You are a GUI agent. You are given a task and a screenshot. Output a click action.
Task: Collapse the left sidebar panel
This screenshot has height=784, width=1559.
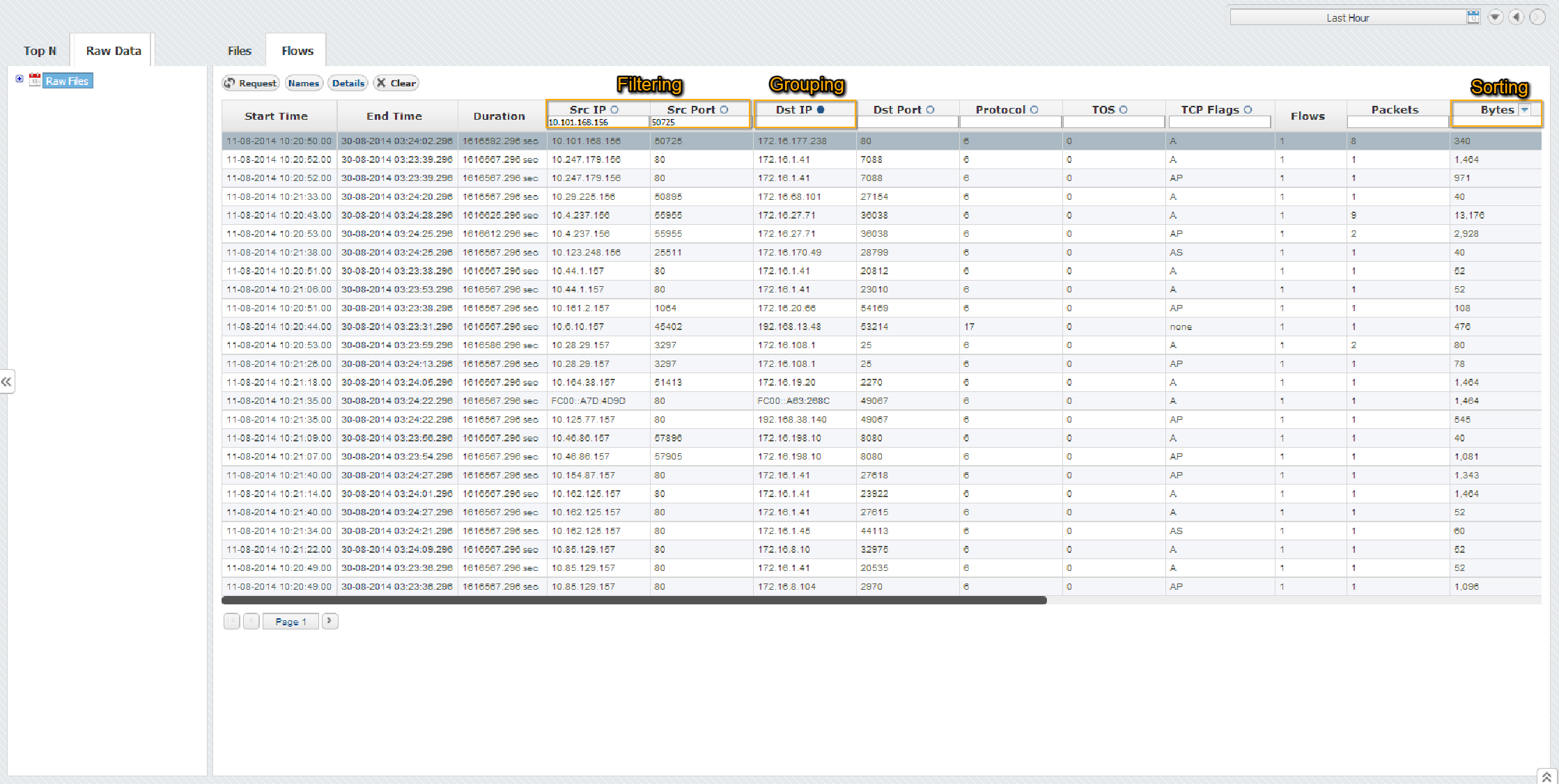[6, 382]
